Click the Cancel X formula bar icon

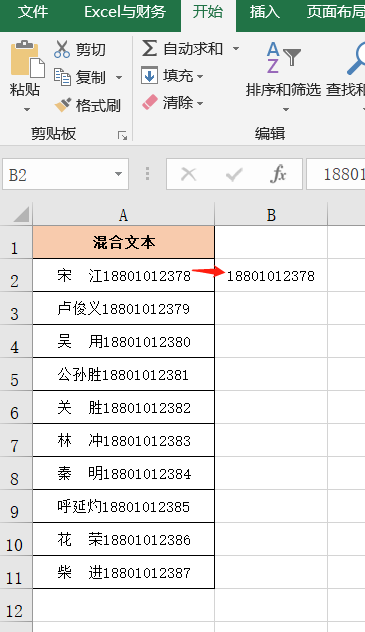pyautogui.click(x=188, y=175)
